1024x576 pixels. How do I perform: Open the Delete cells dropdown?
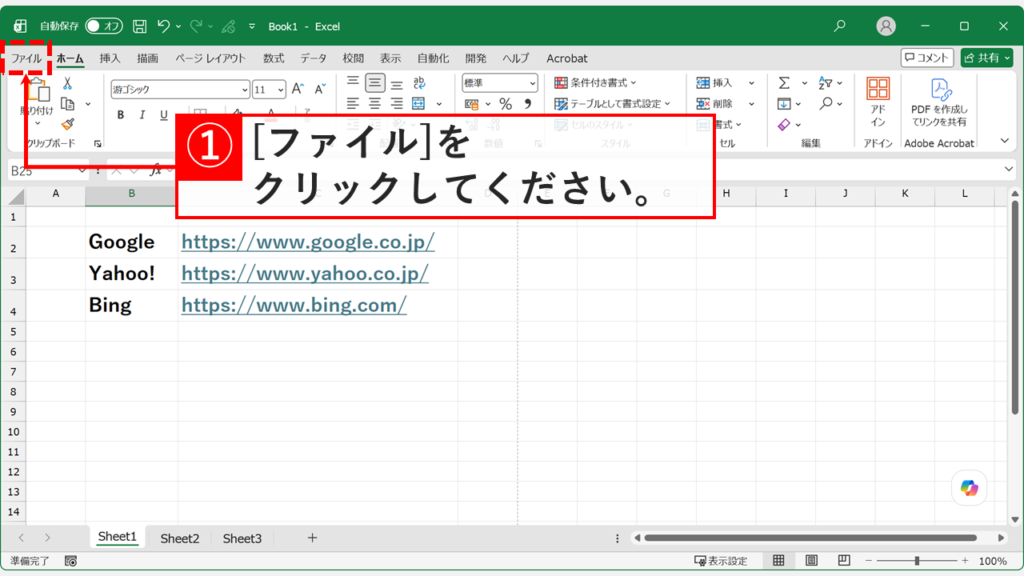coord(751,103)
